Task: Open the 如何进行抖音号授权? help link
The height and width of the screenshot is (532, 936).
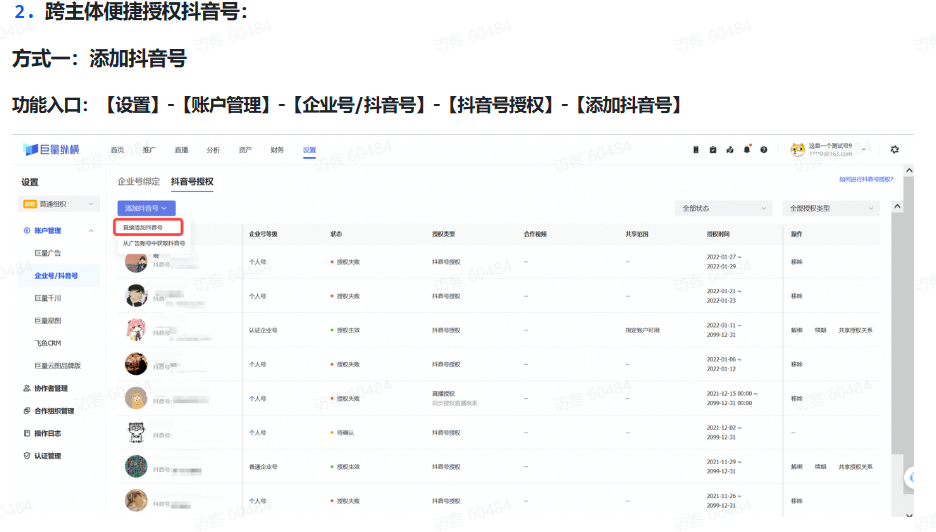Action: (x=866, y=180)
